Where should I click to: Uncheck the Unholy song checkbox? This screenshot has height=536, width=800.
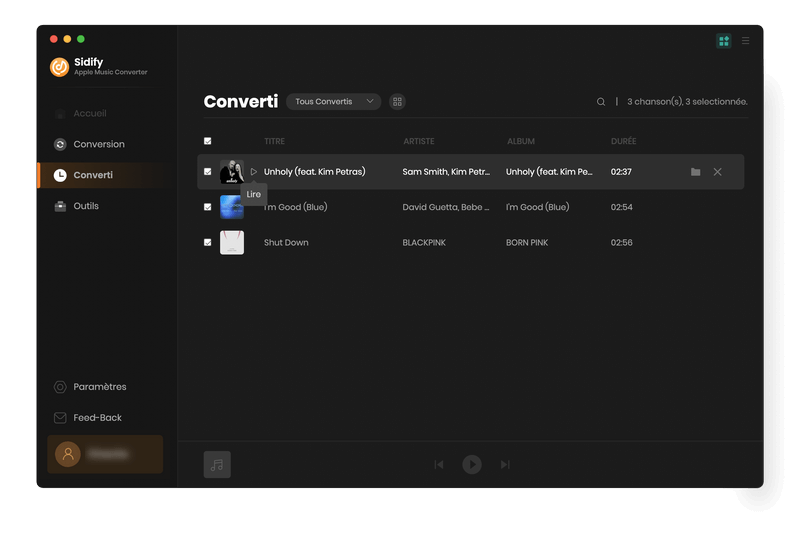pyautogui.click(x=208, y=172)
